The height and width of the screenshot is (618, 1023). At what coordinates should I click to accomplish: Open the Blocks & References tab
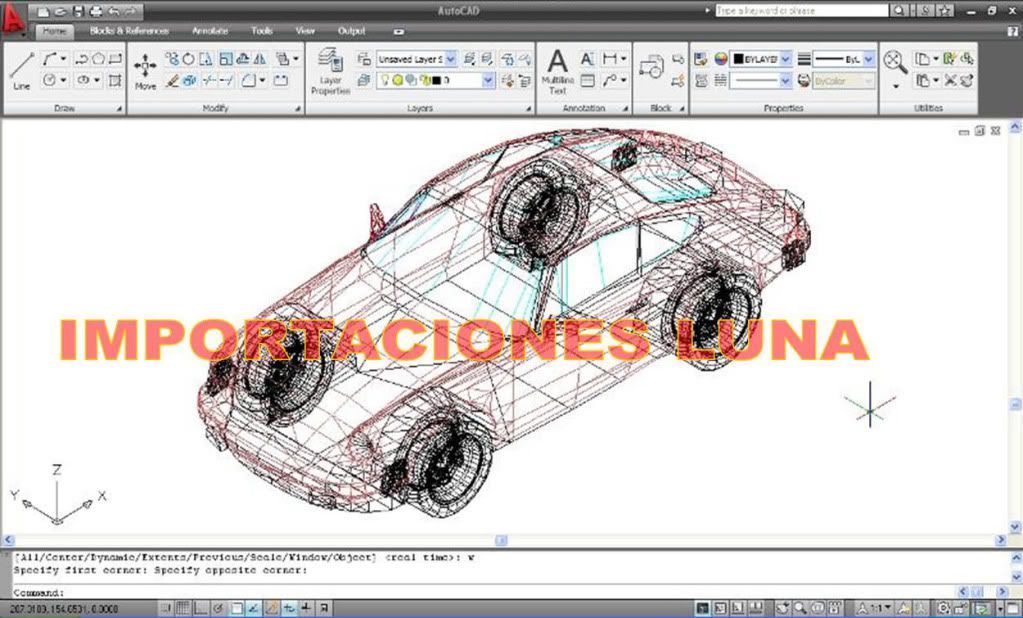tap(129, 31)
